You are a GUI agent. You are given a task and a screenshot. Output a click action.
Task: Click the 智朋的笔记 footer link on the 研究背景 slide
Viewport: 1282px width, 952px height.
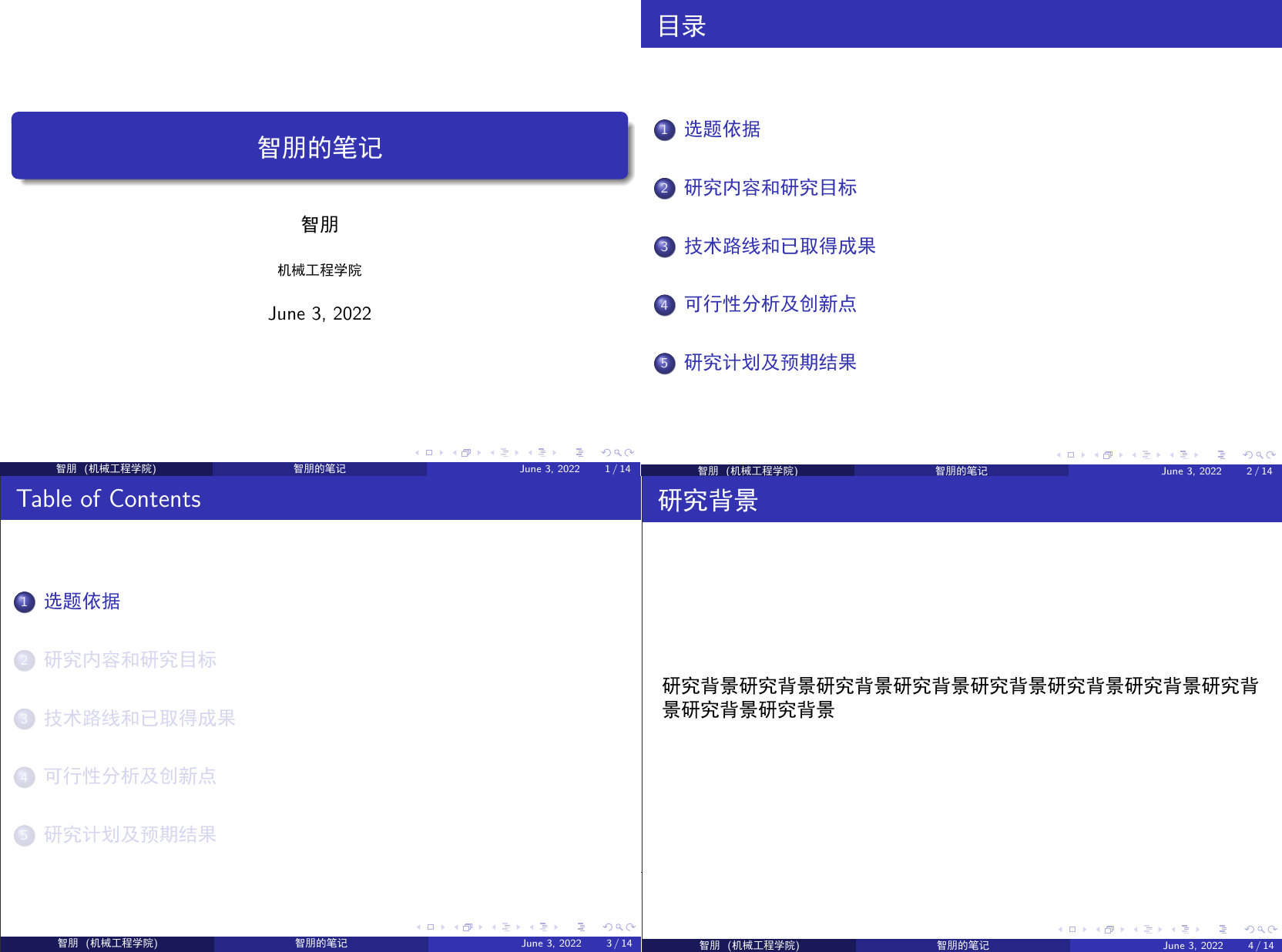point(961,946)
